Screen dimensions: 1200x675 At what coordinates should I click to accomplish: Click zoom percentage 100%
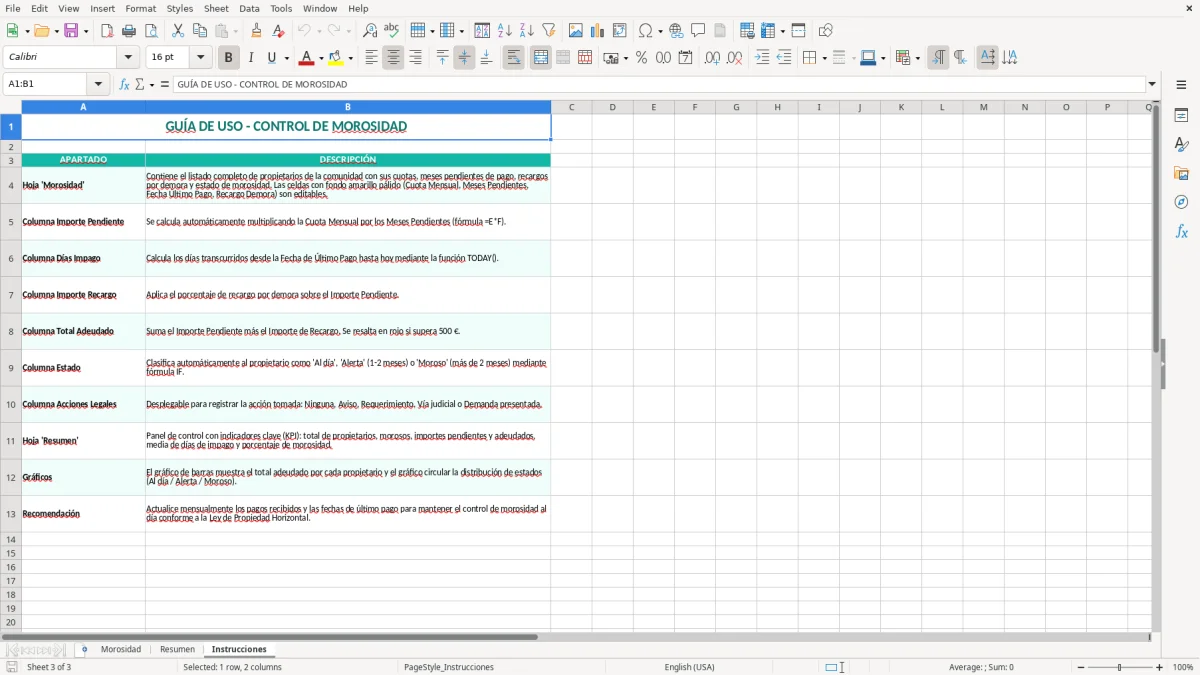[x=1183, y=667]
